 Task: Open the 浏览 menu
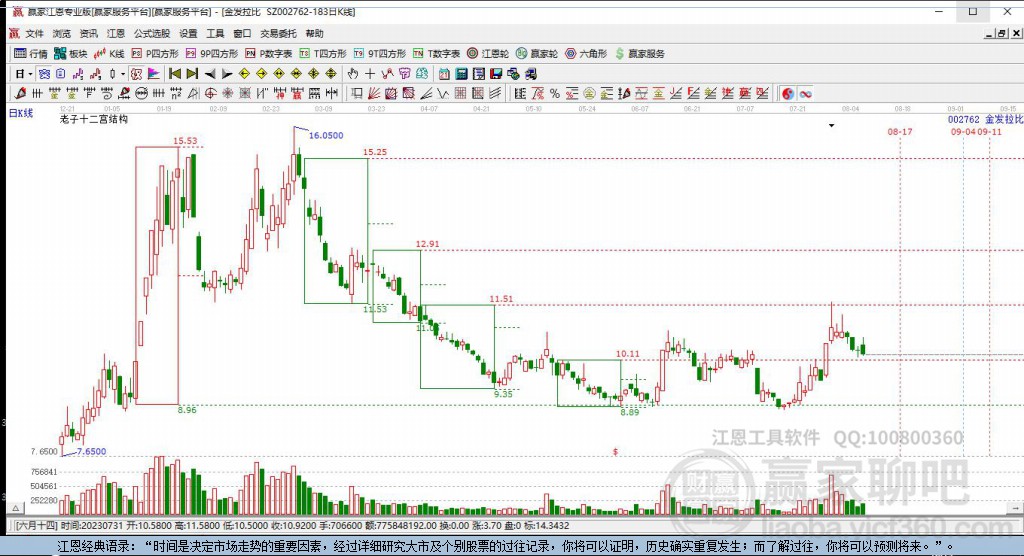61,33
